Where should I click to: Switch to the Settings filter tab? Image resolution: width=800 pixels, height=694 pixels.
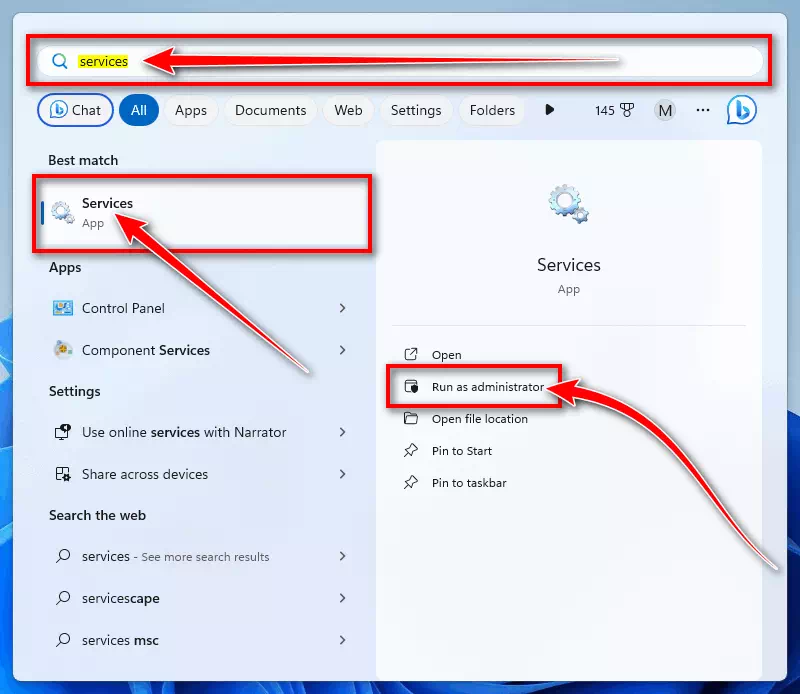[416, 110]
